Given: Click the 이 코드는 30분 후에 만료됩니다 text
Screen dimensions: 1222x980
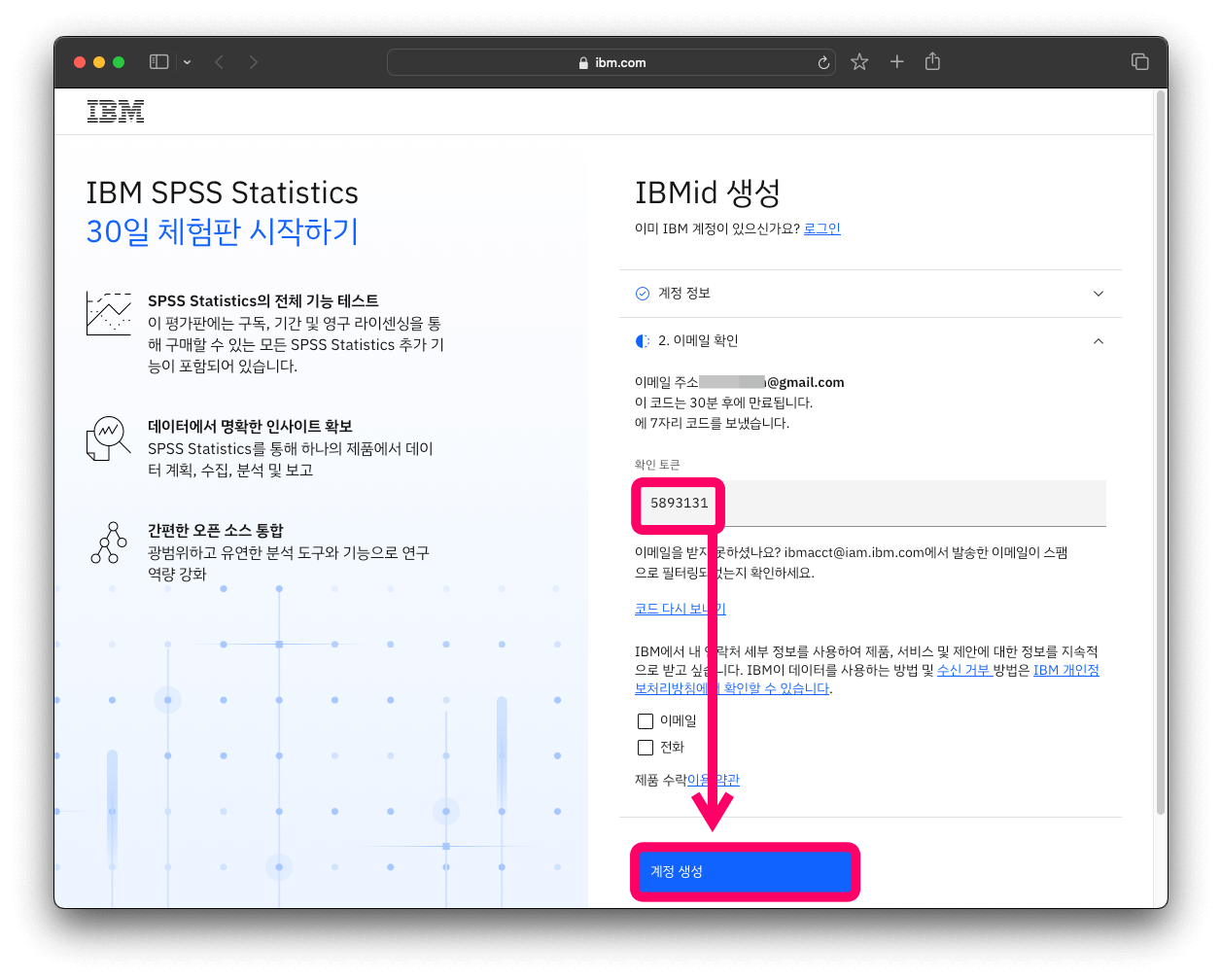Looking at the screenshot, I should click(x=724, y=402).
